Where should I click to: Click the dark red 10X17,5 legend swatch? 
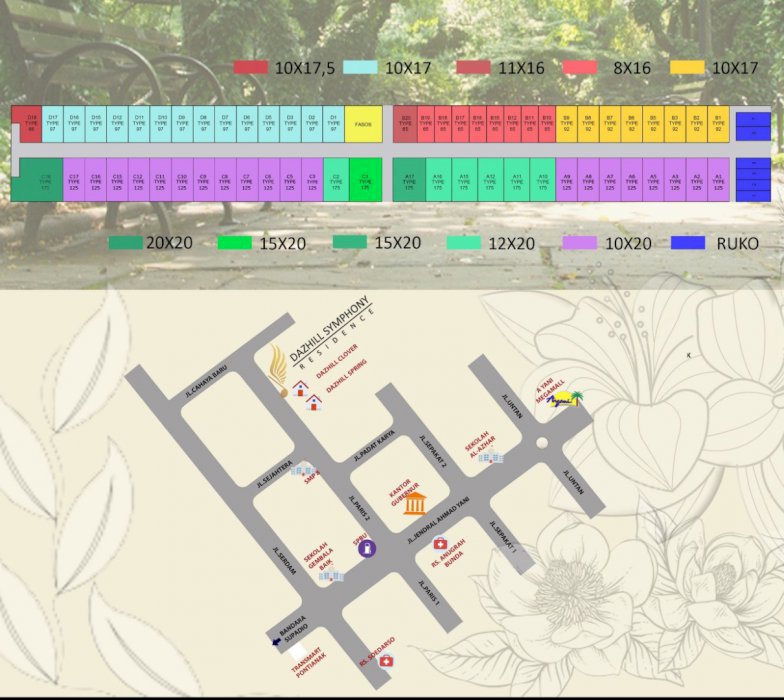(250, 67)
